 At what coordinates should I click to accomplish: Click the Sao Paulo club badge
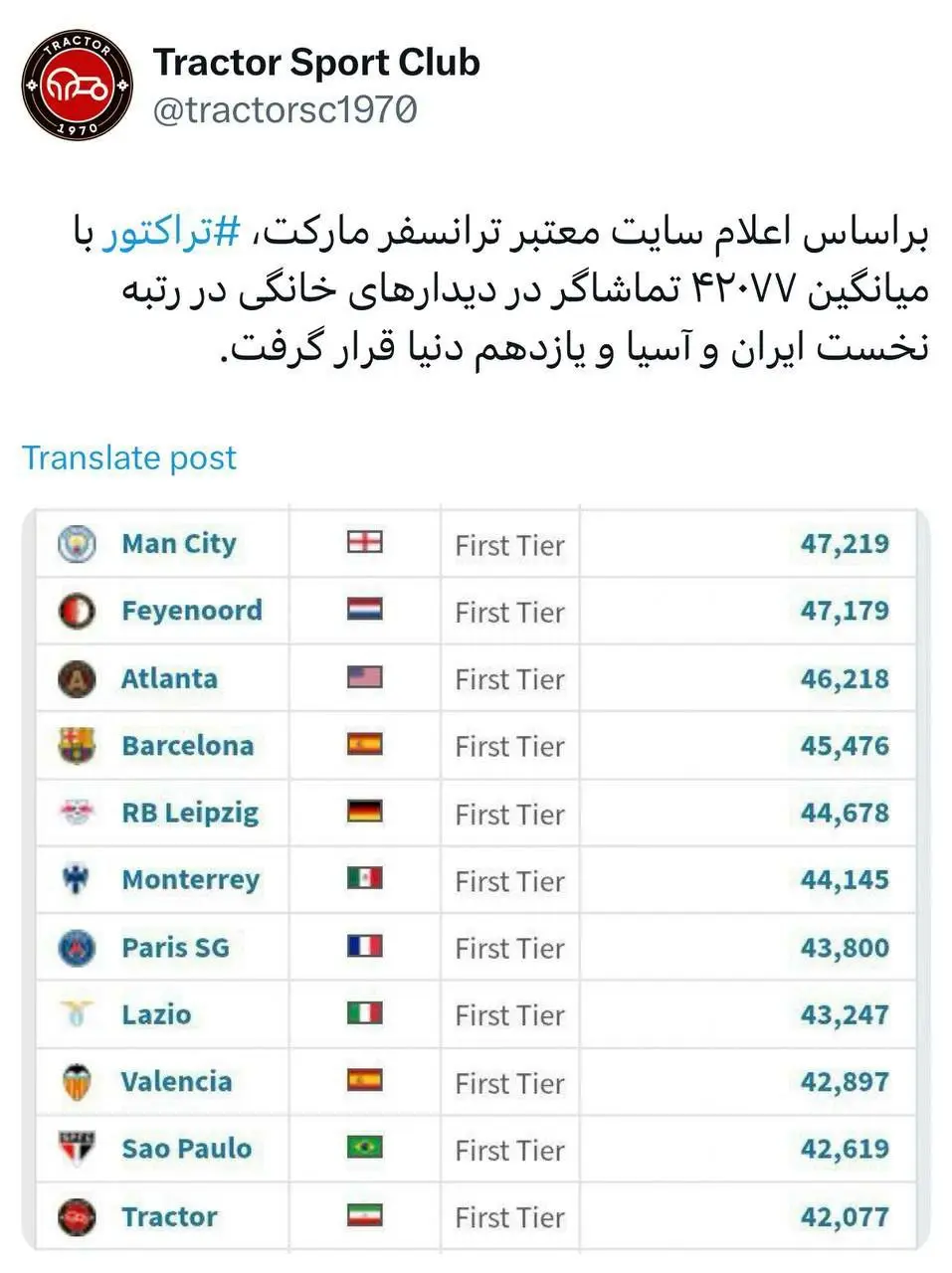click(x=75, y=1149)
